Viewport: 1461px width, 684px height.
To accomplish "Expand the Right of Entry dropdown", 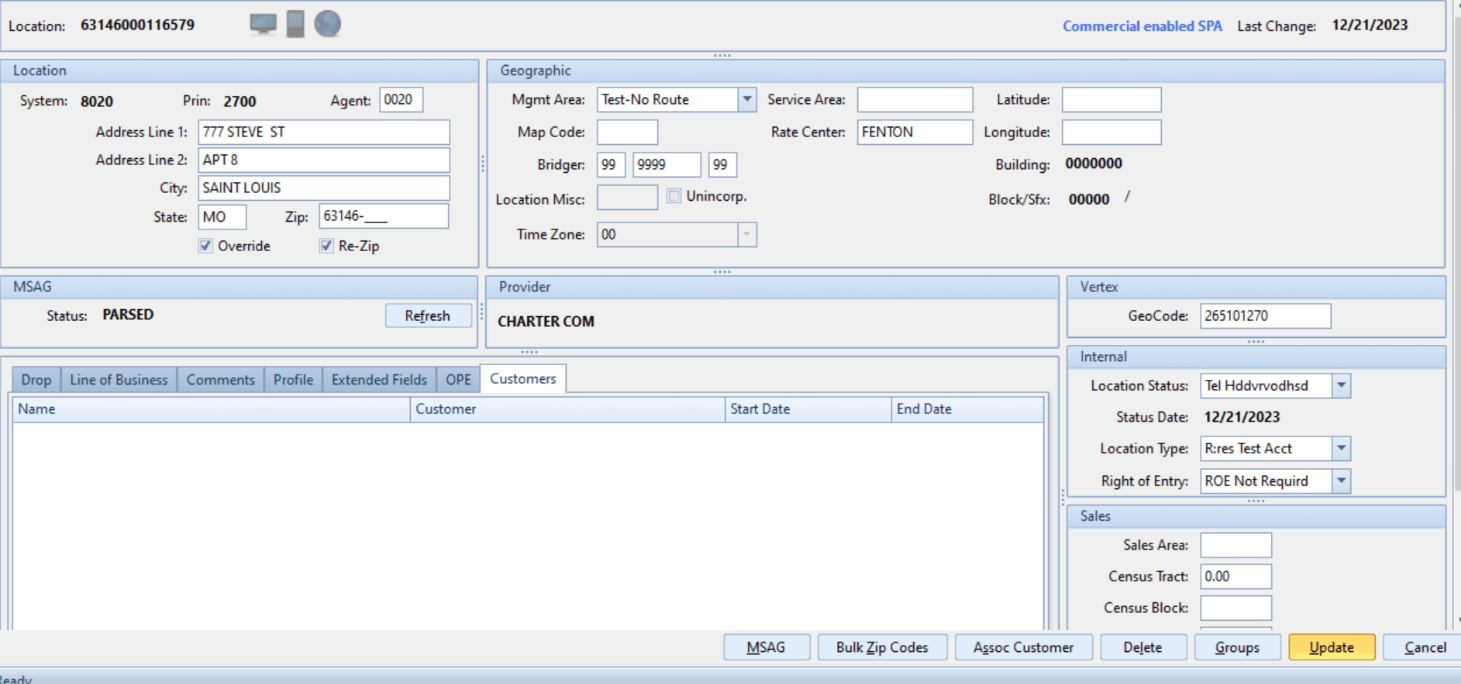I will (1341, 481).
